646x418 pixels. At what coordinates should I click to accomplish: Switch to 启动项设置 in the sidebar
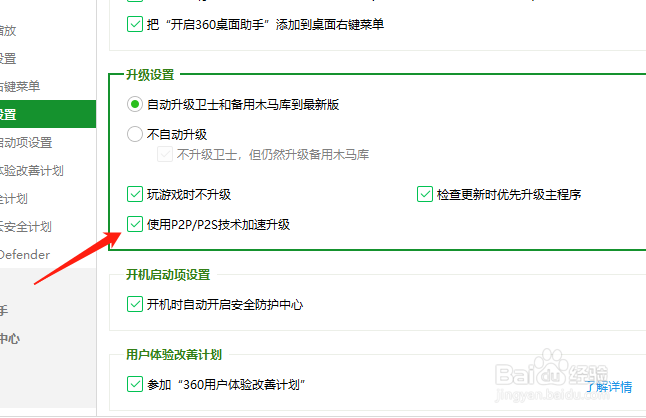point(26,143)
